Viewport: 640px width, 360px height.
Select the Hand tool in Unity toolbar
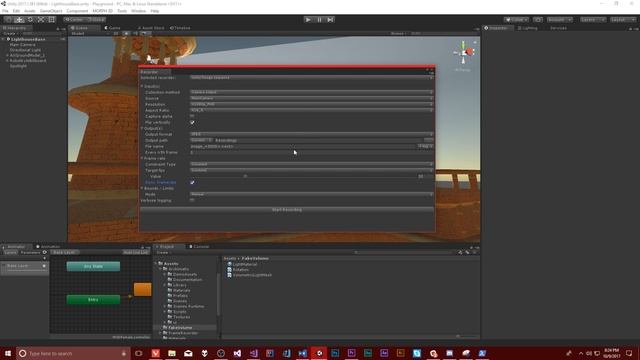coord(9,20)
